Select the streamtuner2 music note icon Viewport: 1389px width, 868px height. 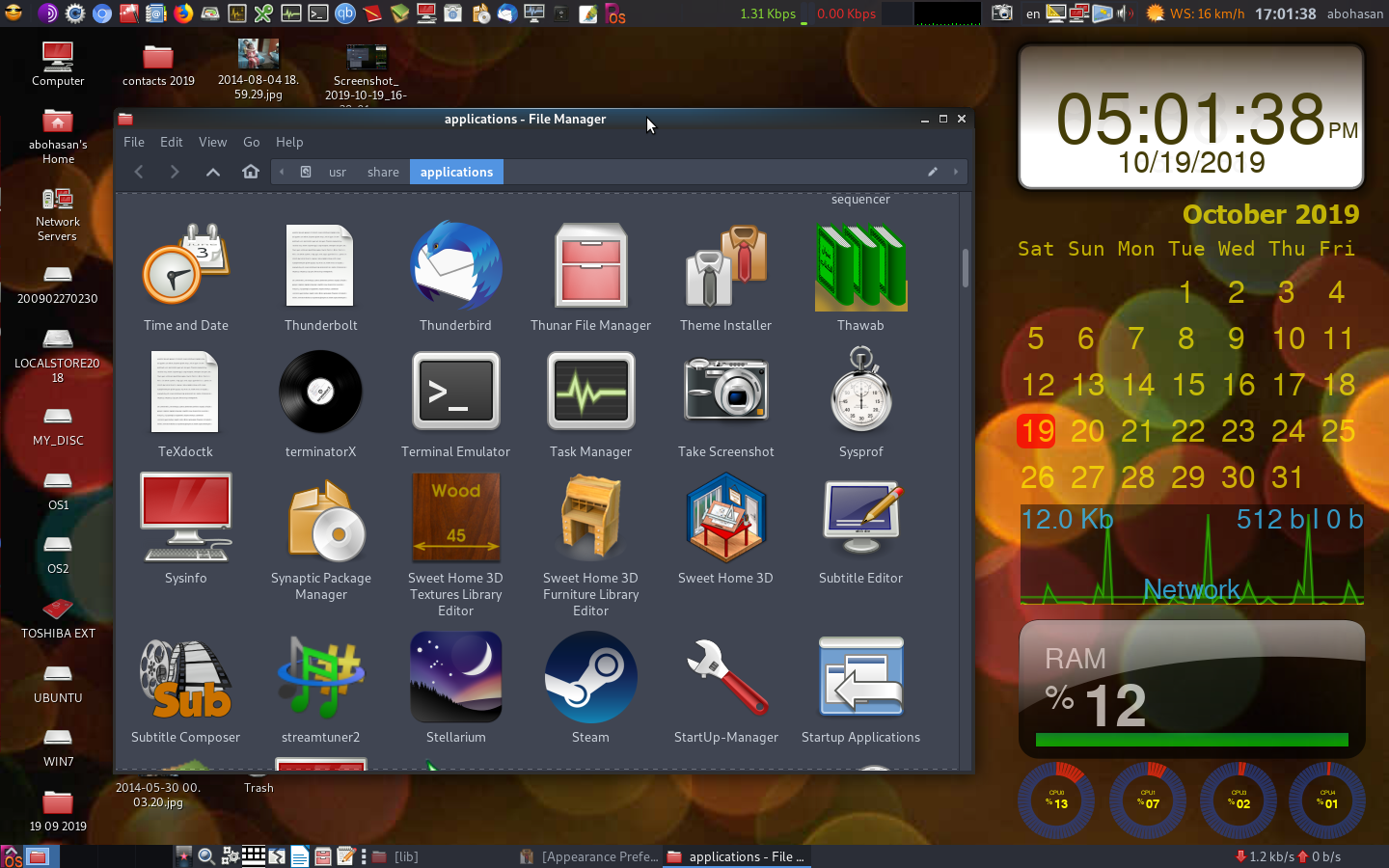click(x=321, y=676)
